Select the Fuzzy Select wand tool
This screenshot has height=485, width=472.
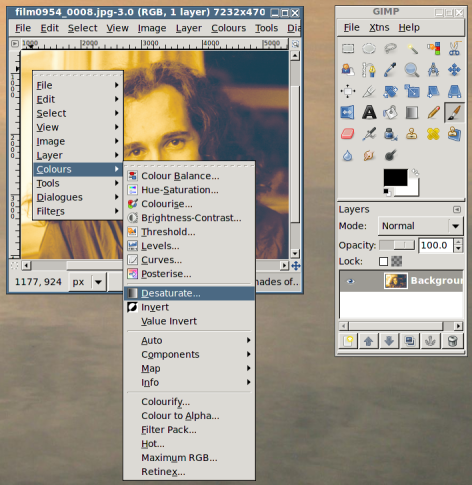(412, 49)
